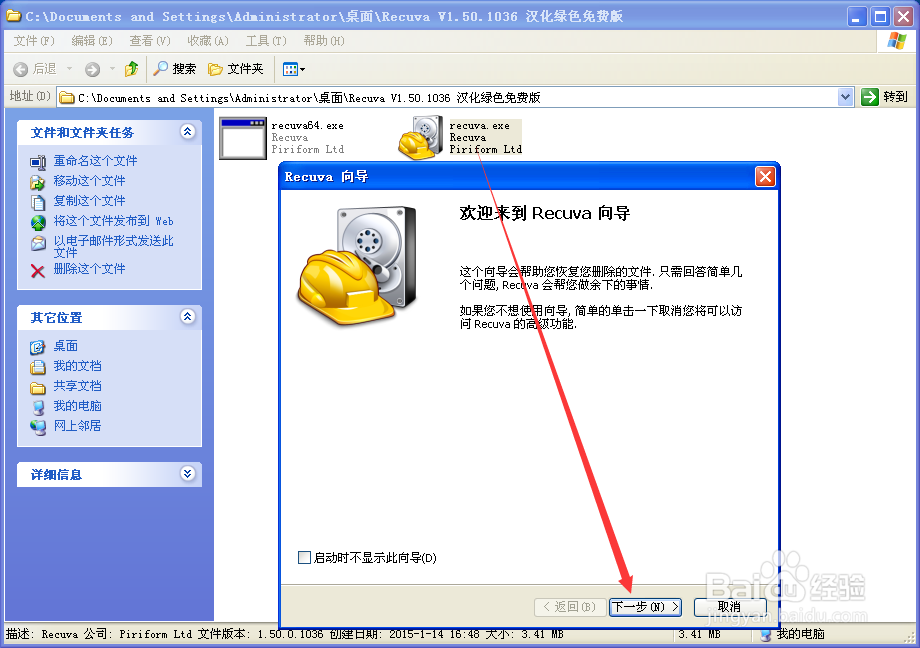Open My Computer (我的电脑) link
This screenshot has width=920, height=648.
pos(77,406)
